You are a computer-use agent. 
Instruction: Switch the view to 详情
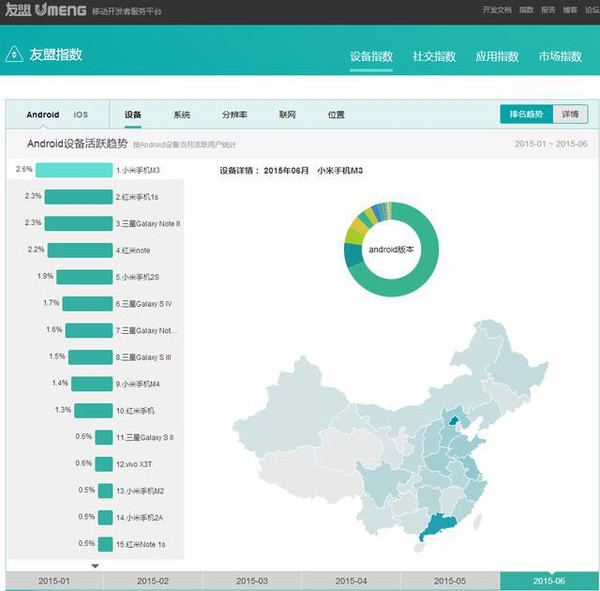[569, 114]
